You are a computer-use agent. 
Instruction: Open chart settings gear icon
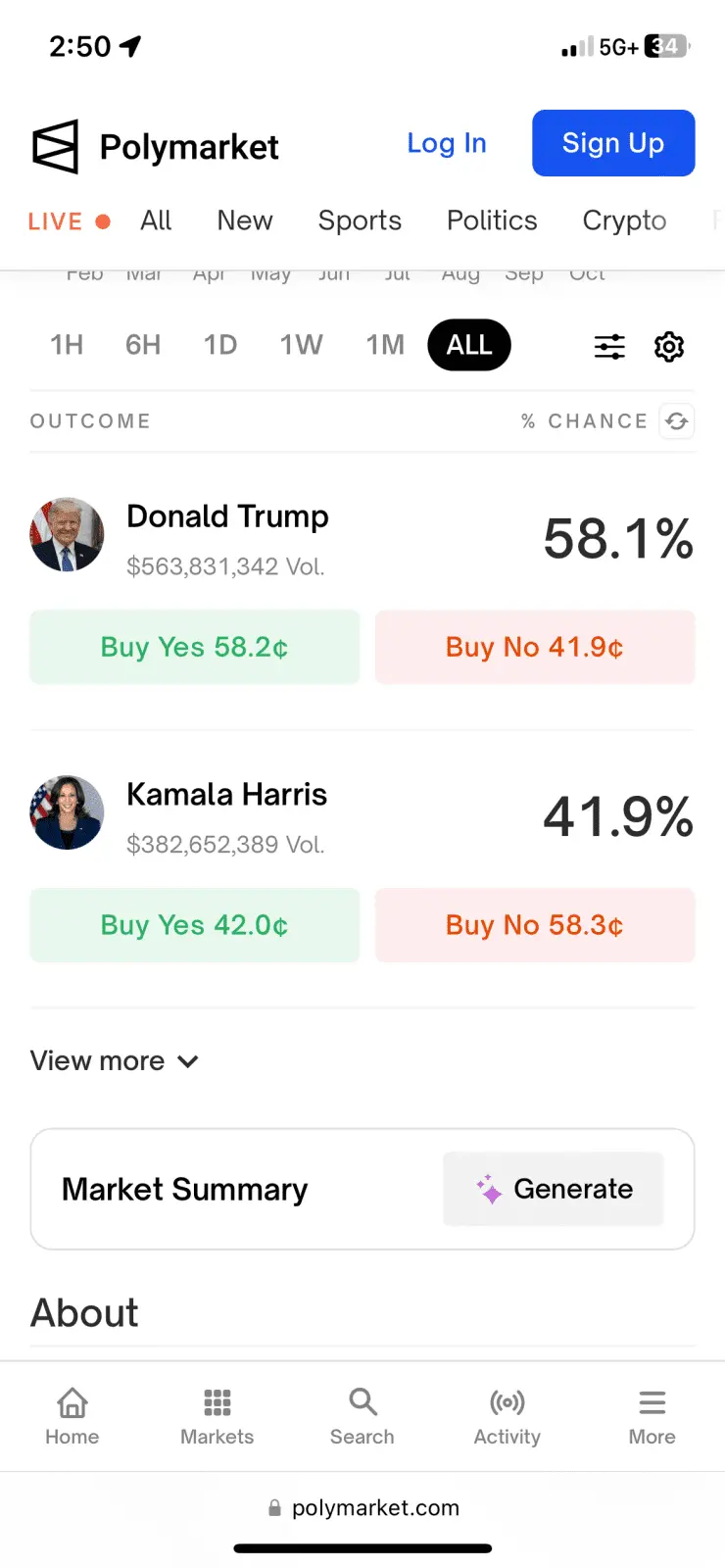tap(669, 346)
